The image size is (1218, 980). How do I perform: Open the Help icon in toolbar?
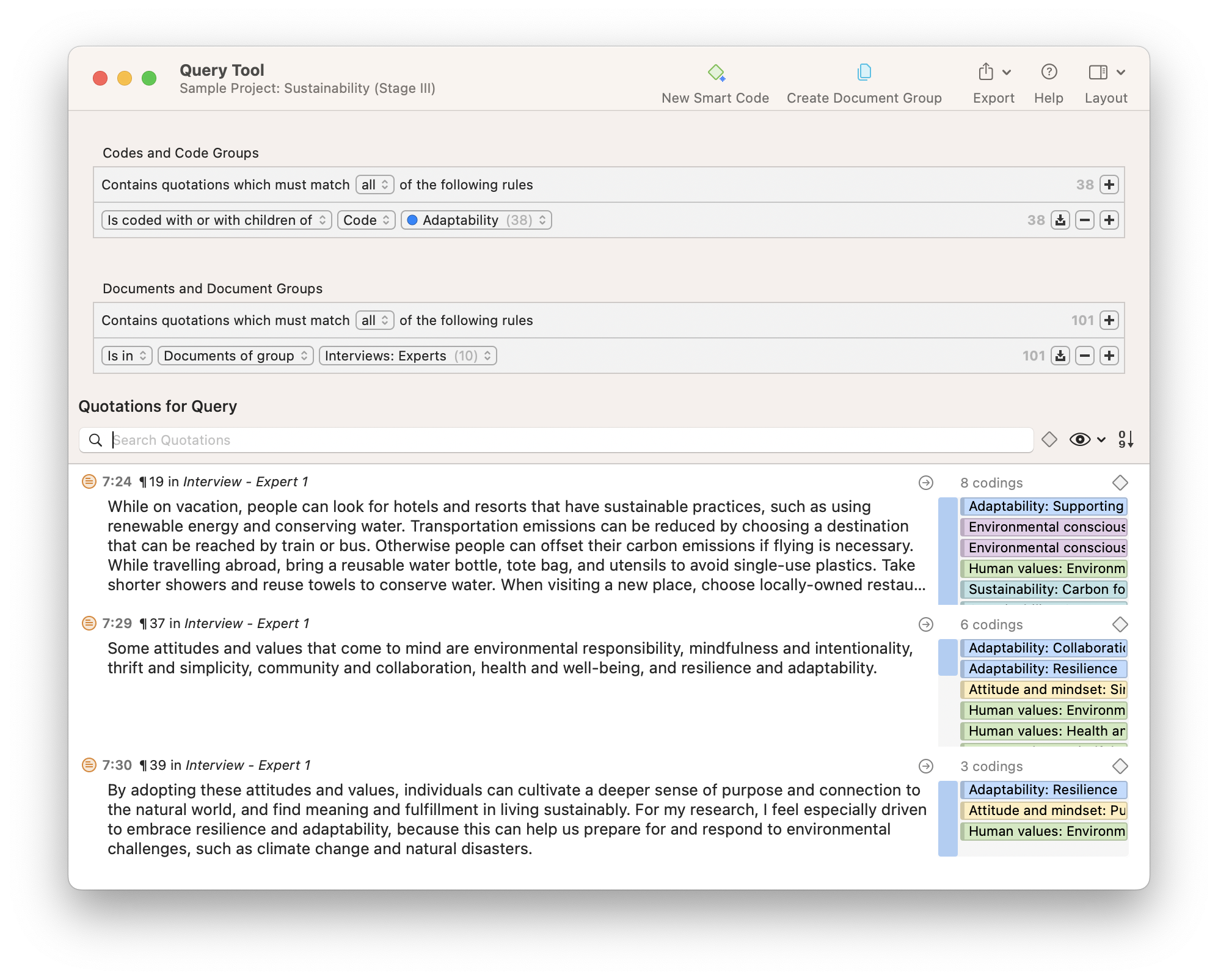1048,73
